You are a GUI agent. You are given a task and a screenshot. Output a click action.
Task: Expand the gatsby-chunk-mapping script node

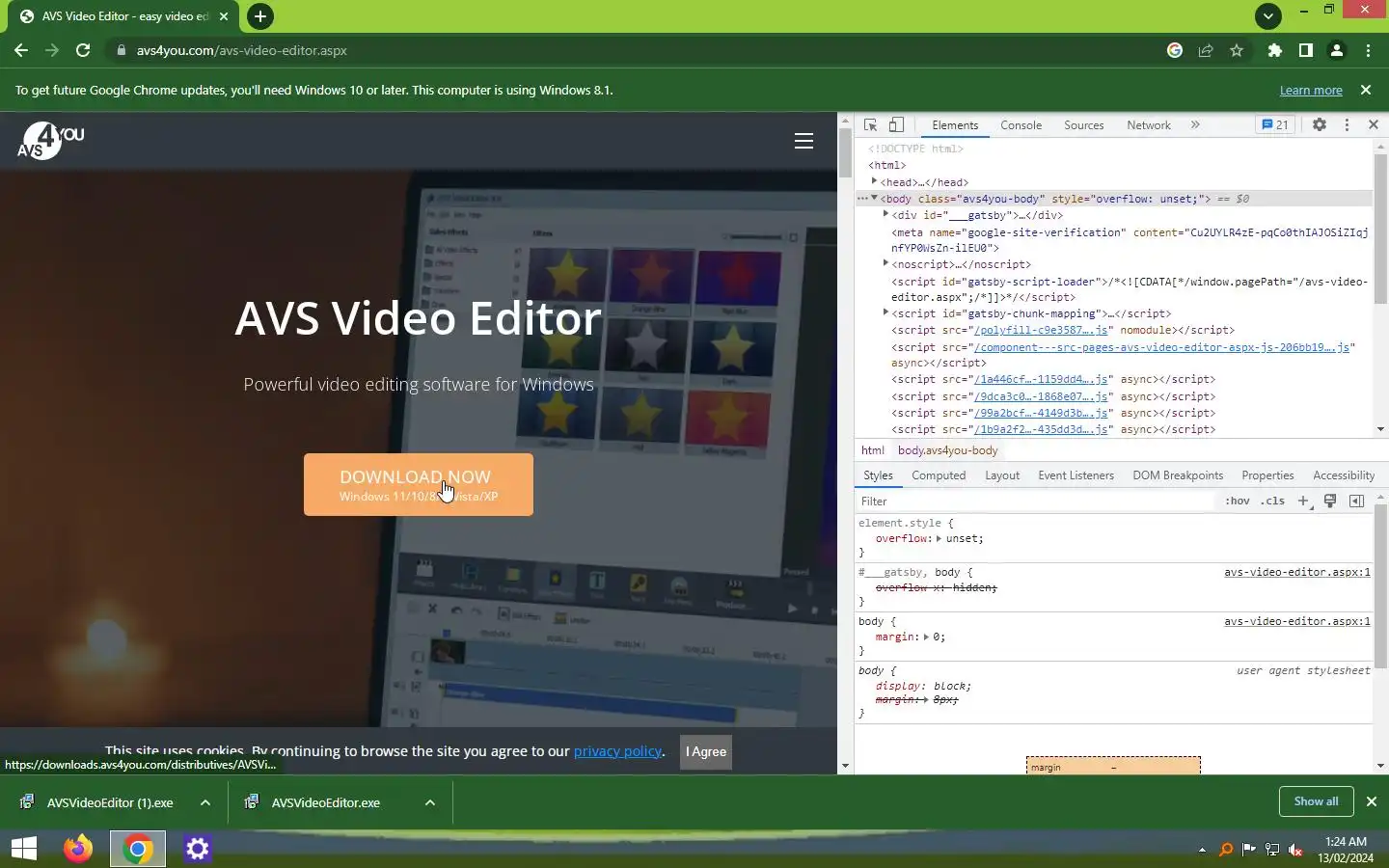point(885,312)
